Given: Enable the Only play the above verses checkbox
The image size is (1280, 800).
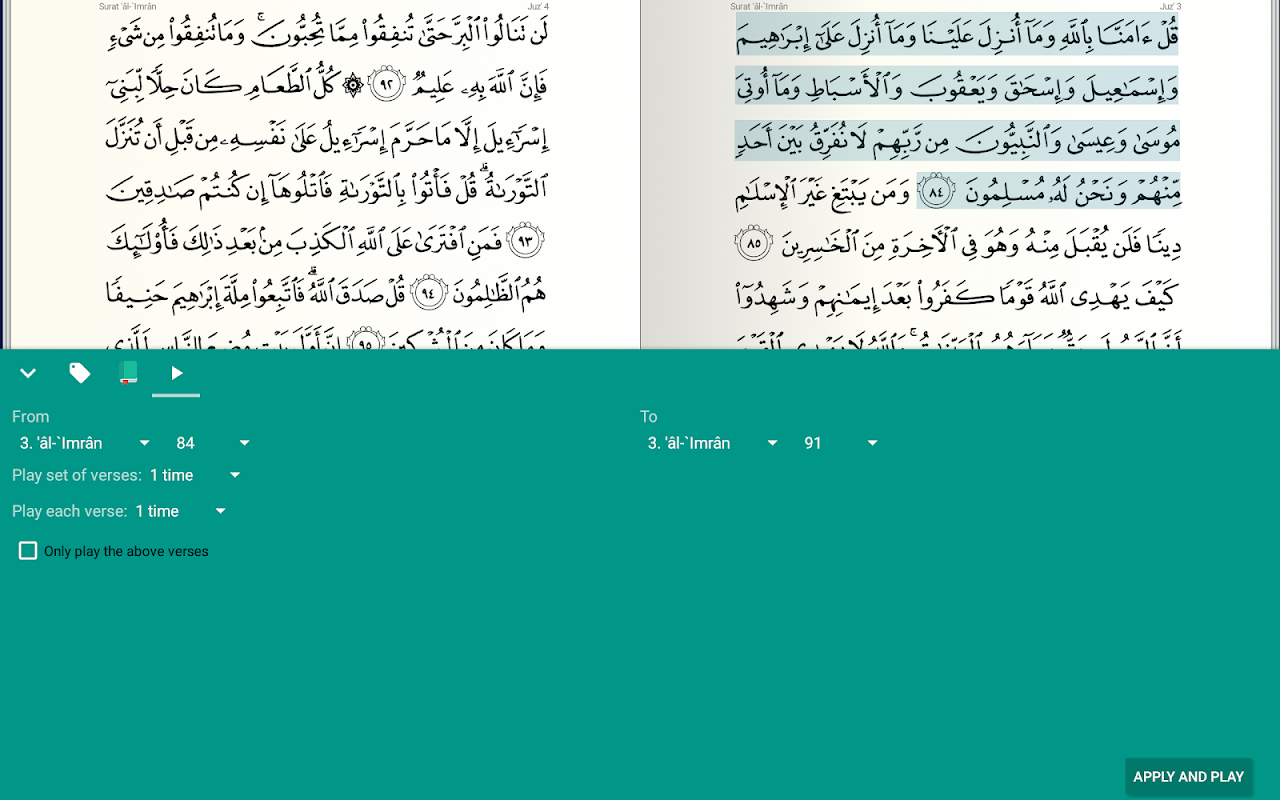Looking at the screenshot, I should coord(28,550).
